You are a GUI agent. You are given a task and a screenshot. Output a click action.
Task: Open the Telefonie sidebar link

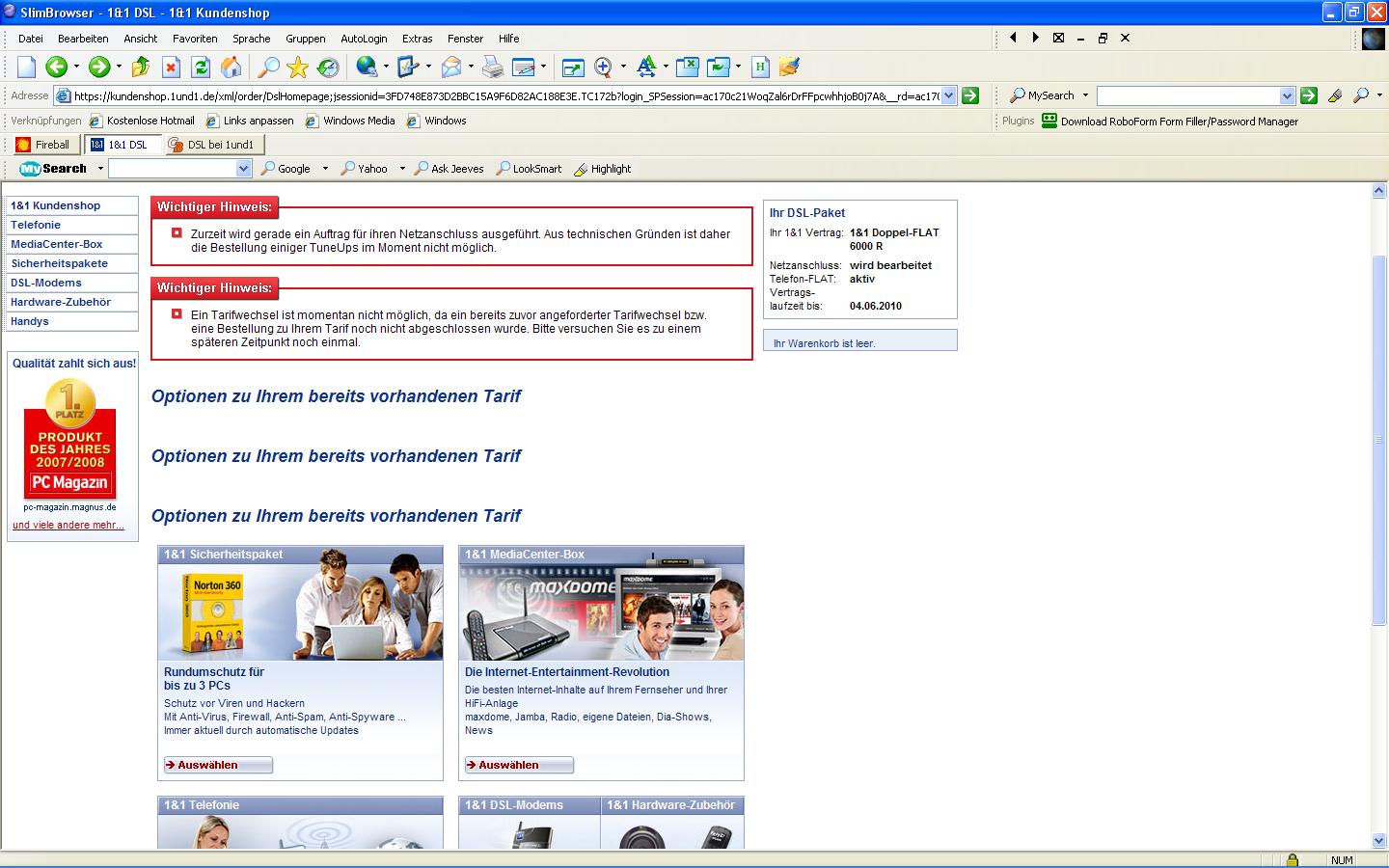click(36, 225)
